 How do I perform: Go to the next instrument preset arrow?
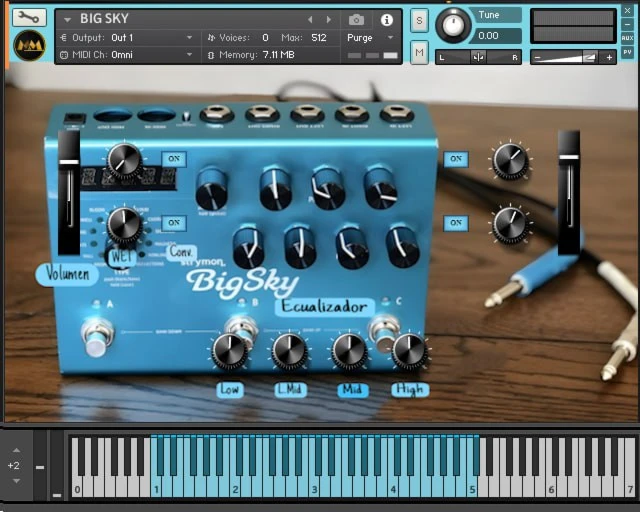point(329,20)
